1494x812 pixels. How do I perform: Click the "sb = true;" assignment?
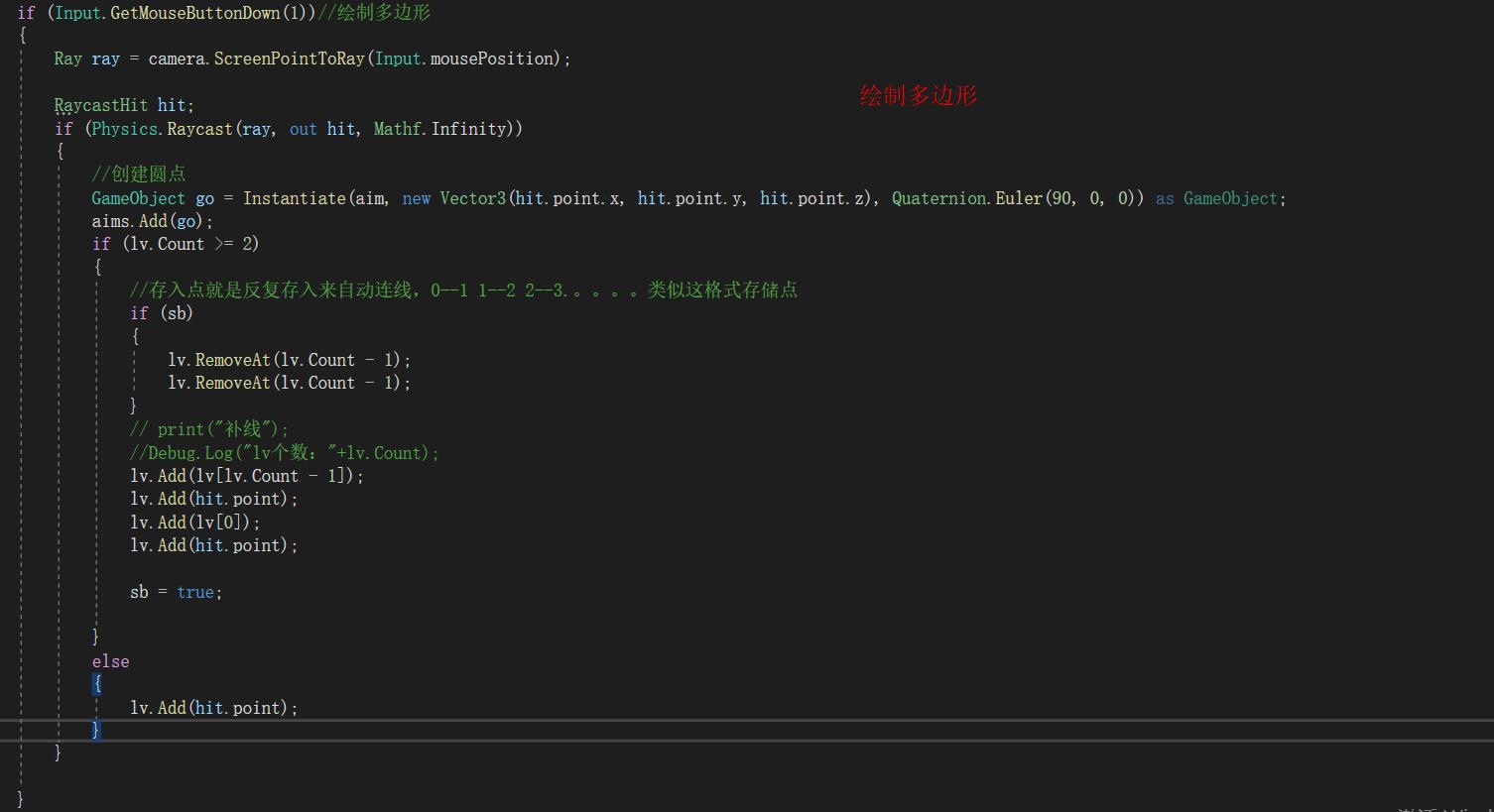176,592
